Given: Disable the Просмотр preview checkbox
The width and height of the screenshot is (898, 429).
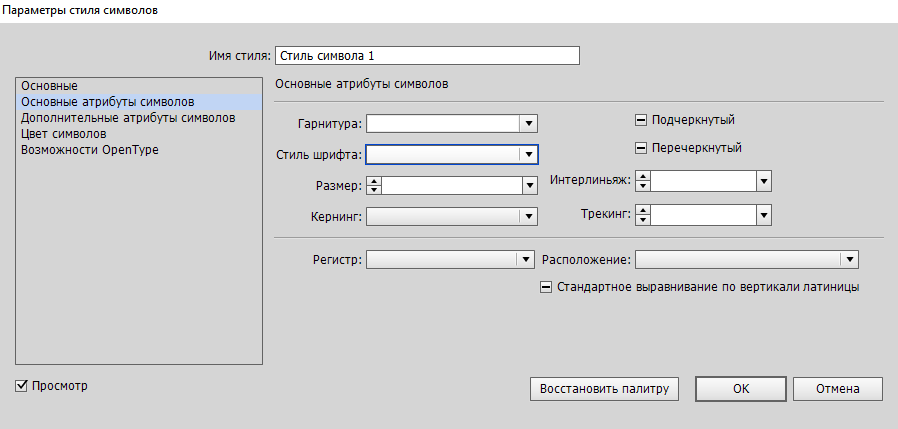Looking at the screenshot, I should click(22, 386).
